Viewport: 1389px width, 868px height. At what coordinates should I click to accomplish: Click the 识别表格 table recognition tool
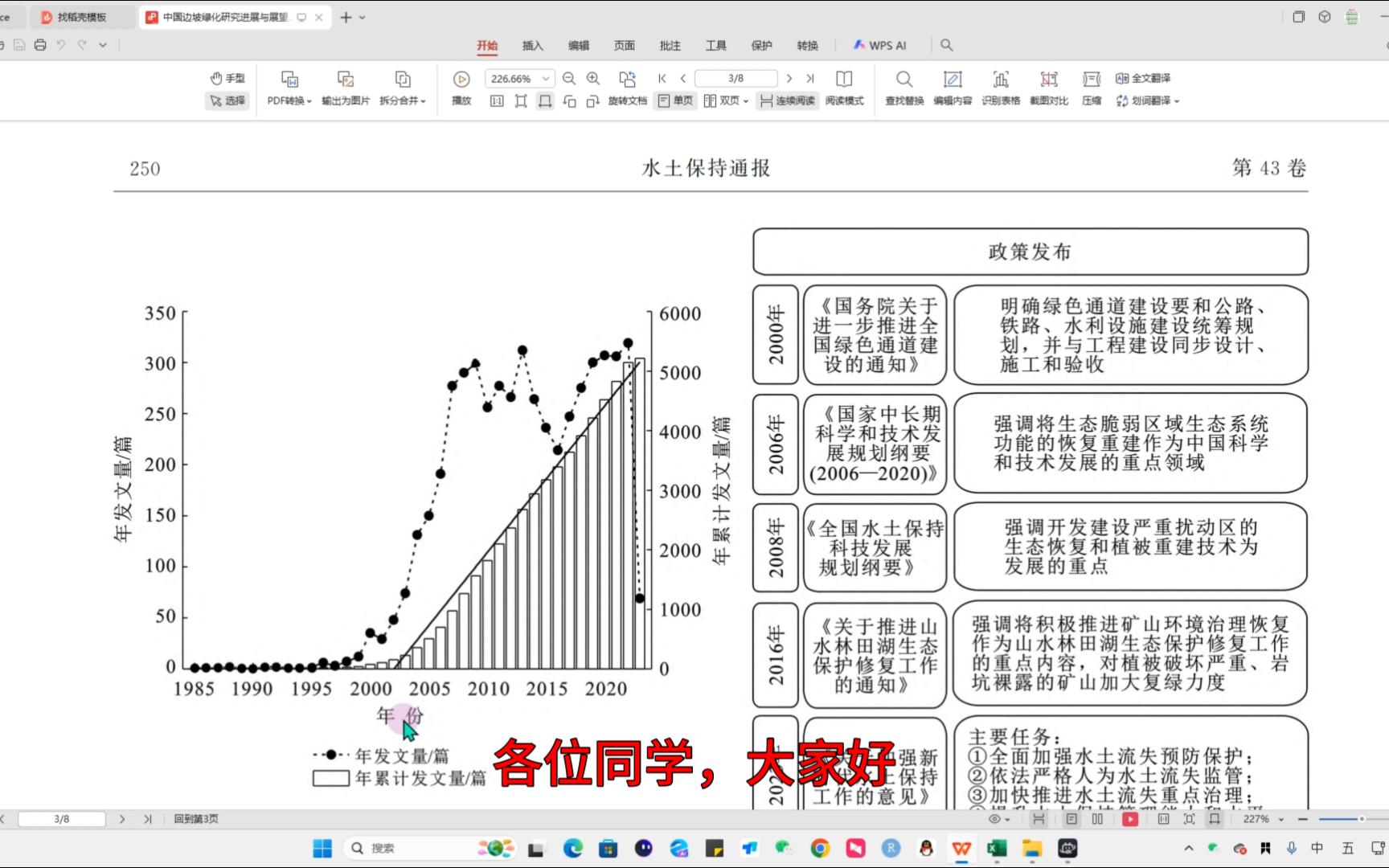coord(1001,88)
